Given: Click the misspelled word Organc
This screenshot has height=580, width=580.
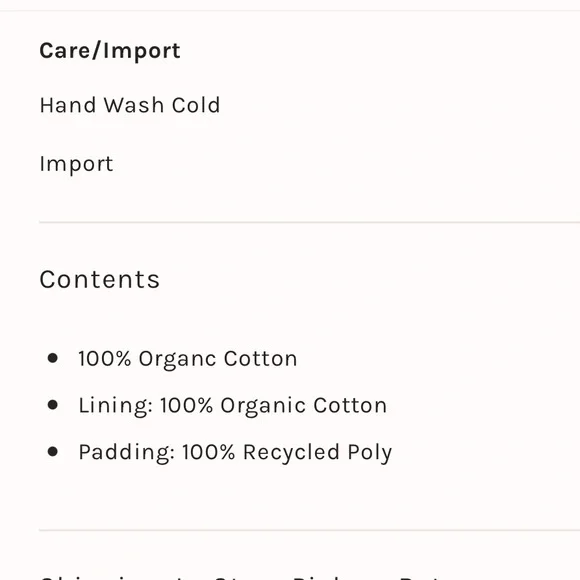Looking at the screenshot, I should (x=177, y=359).
